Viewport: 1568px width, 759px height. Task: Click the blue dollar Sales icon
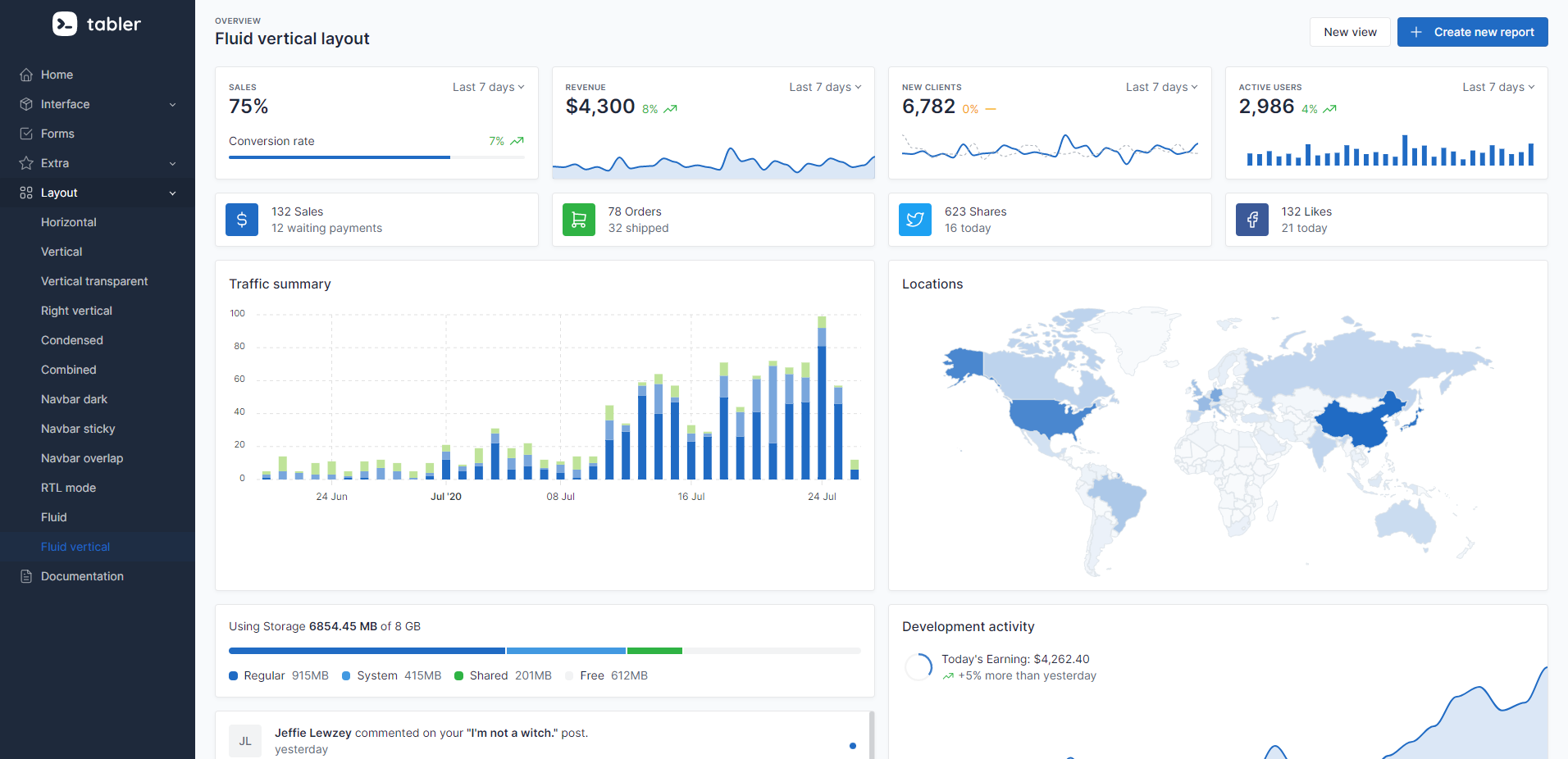pyautogui.click(x=242, y=220)
